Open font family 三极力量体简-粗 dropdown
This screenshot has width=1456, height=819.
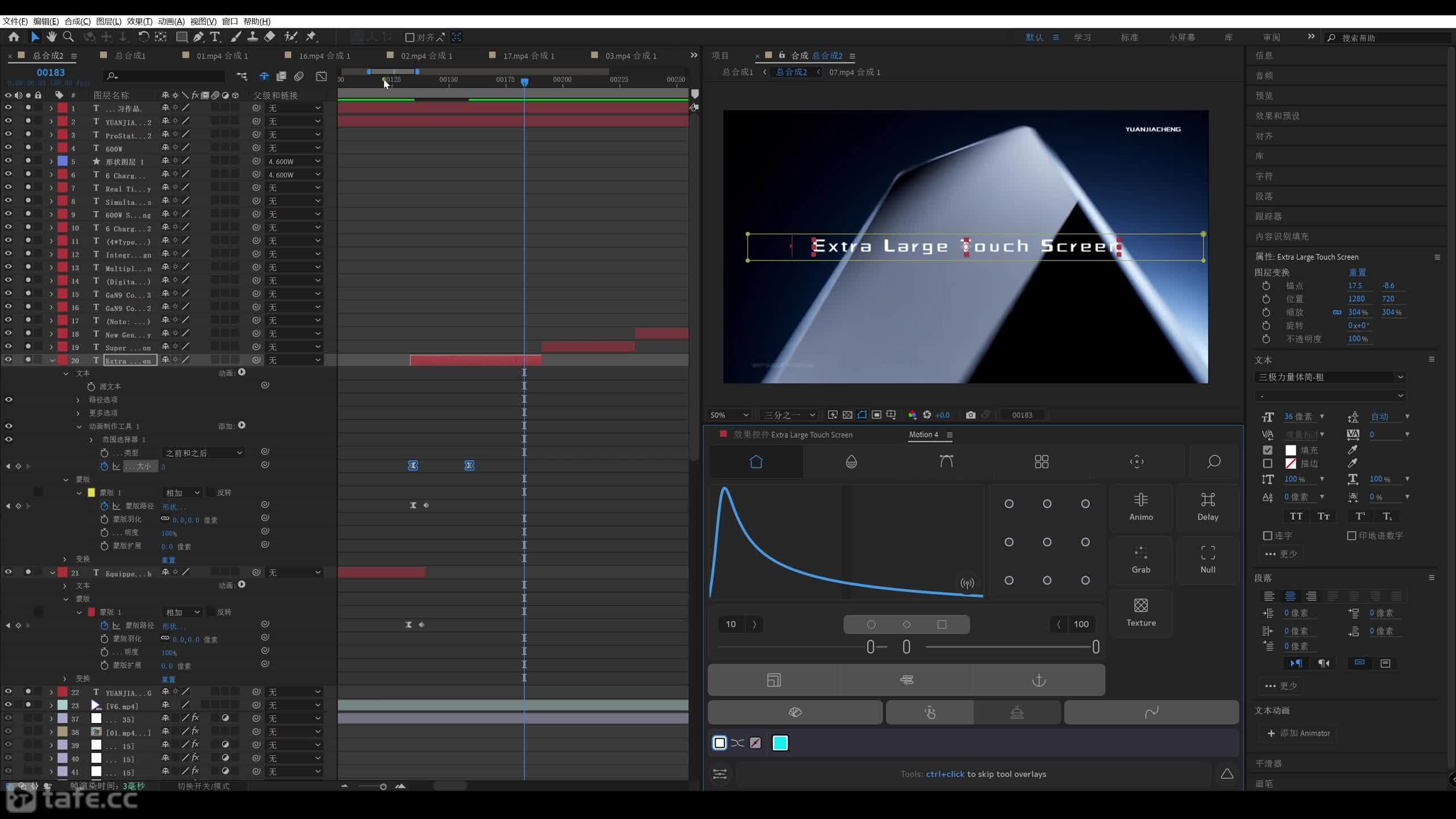coord(1330,377)
